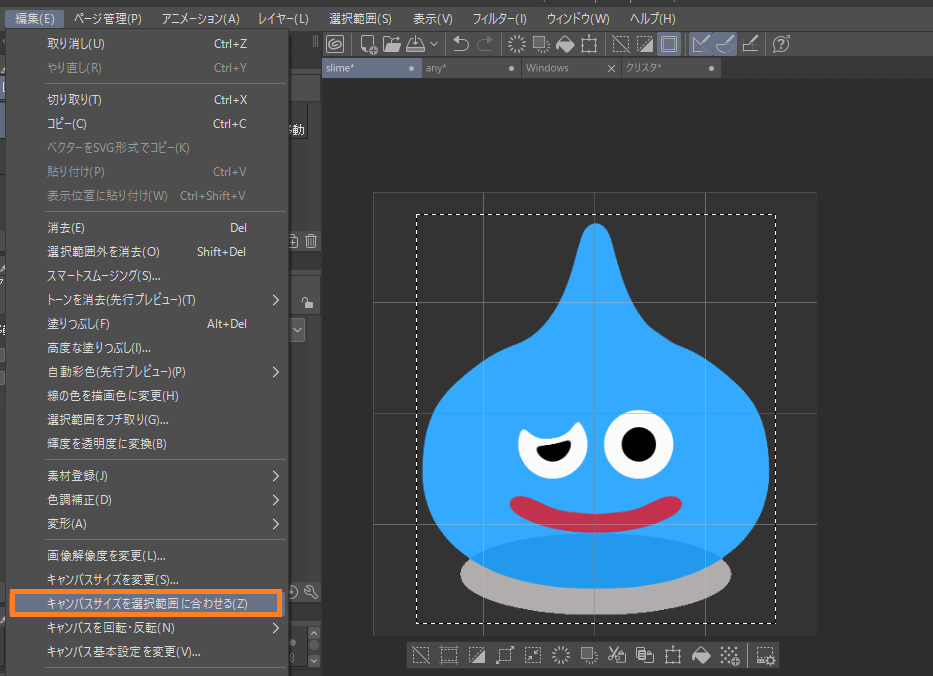The height and width of the screenshot is (676, 933).
Task: Click Fill bucket icon in top command bar
Action: pos(565,44)
